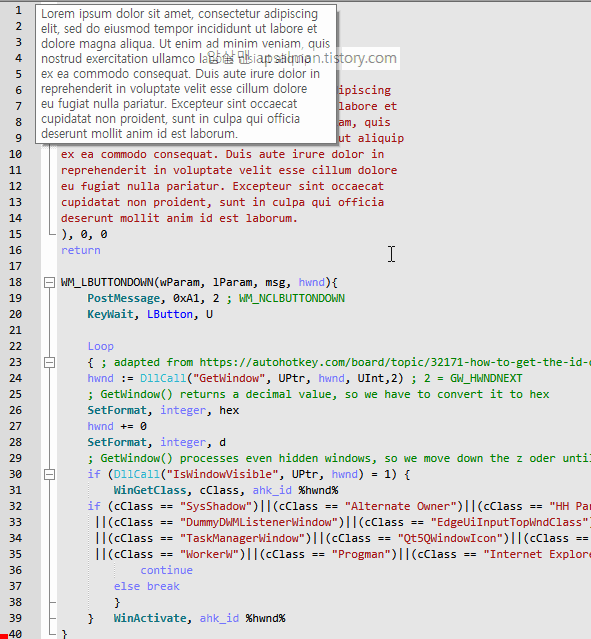The height and width of the screenshot is (639, 591).
Task: Click the 'GW_HWNDNEXT' comment text
Action: pyautogui.click(x=486, y=378)
